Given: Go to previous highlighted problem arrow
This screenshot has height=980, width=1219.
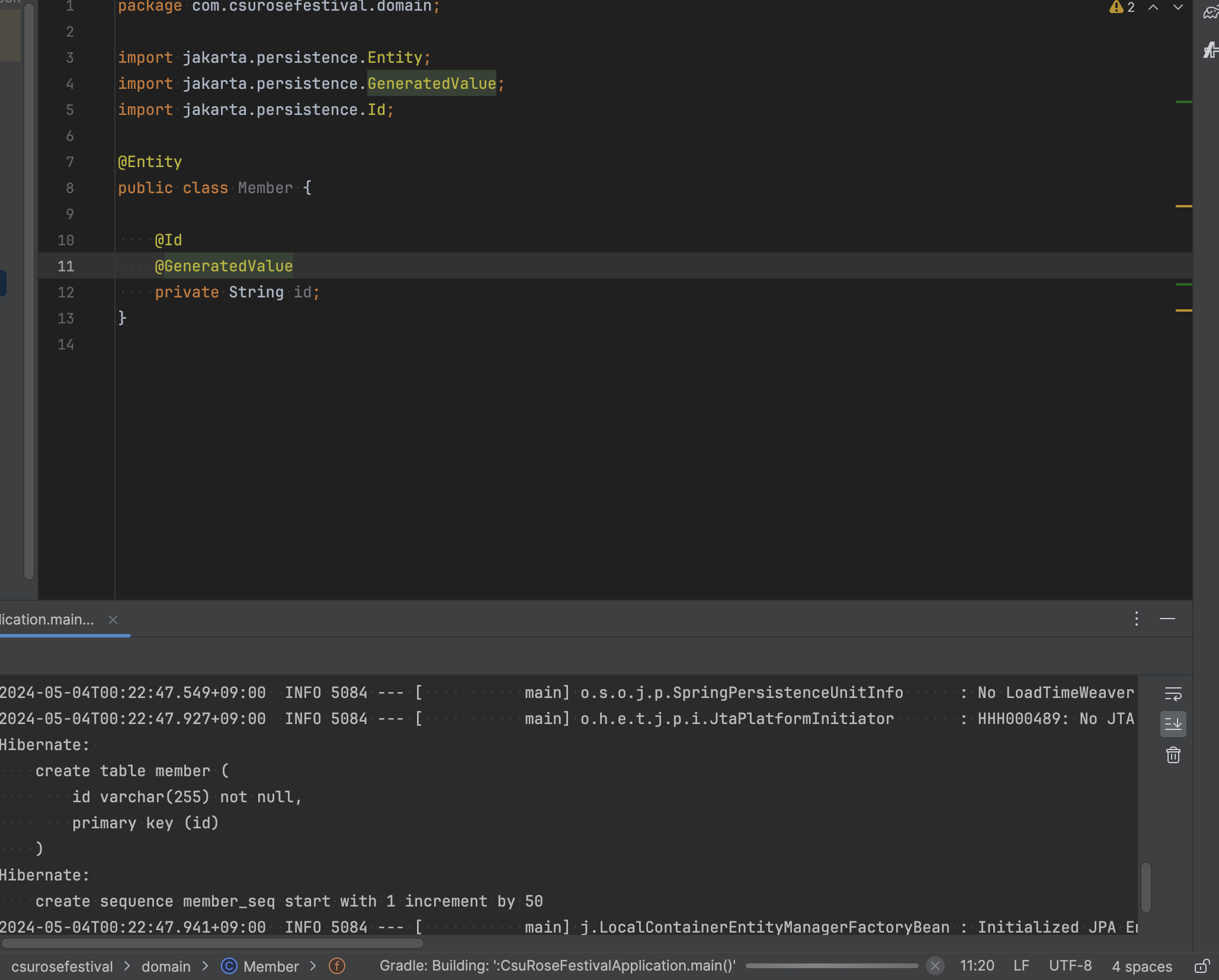Looking at the screenshot, I should 1153,7.
